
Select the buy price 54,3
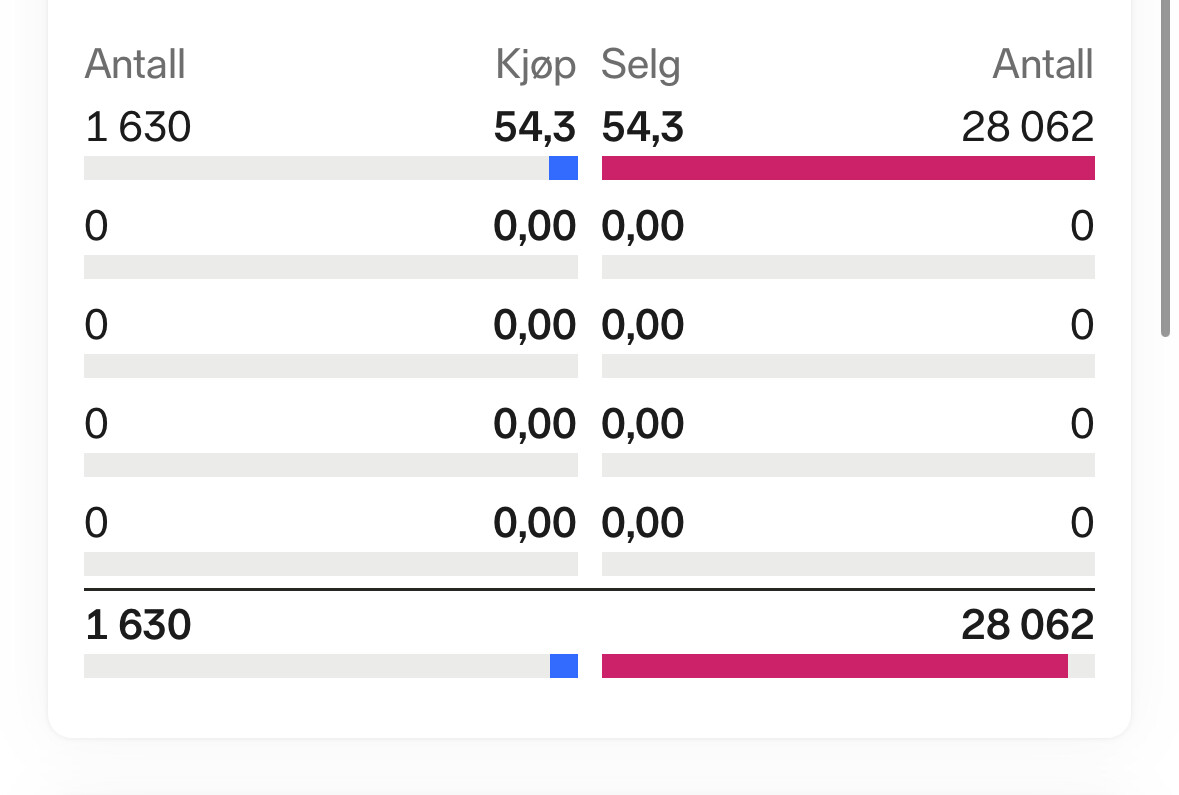click(x=535, y=127)
